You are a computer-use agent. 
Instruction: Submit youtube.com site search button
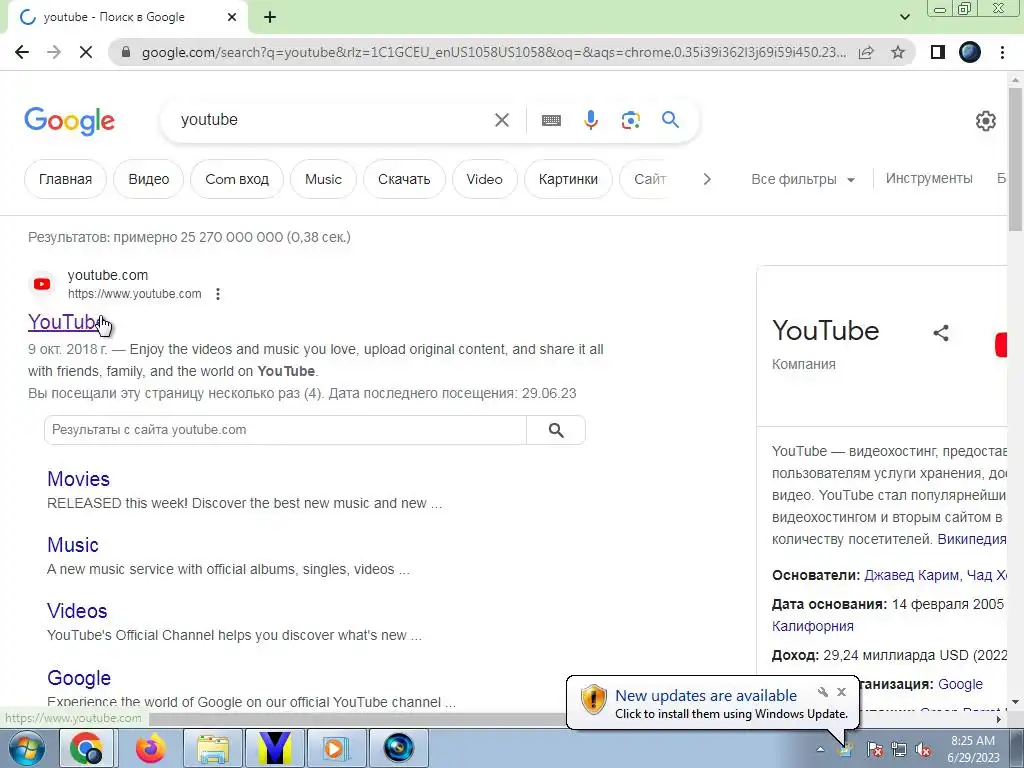click(556, 430)
